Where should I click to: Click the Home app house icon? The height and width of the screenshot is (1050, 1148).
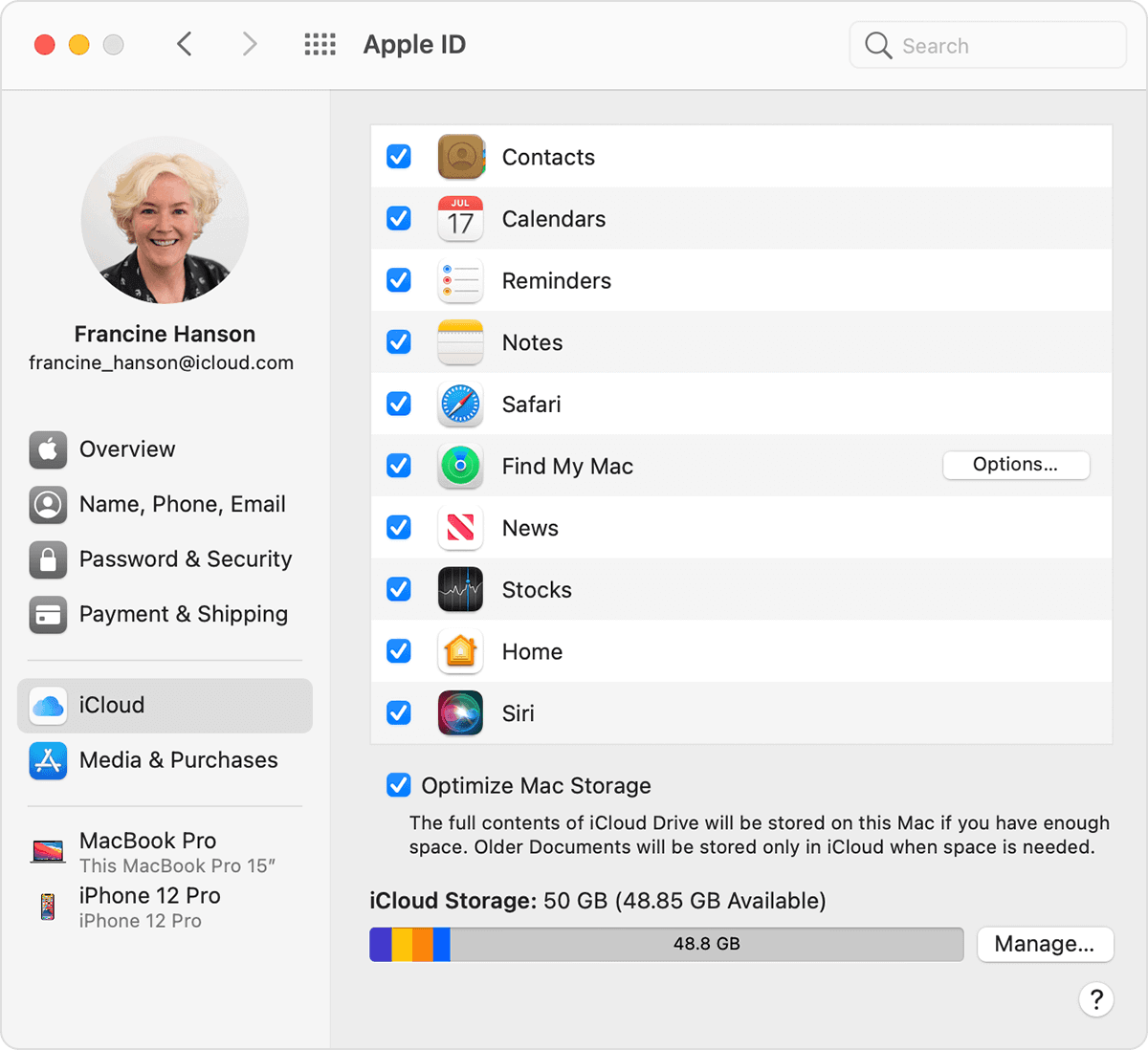tap(460, 652)
